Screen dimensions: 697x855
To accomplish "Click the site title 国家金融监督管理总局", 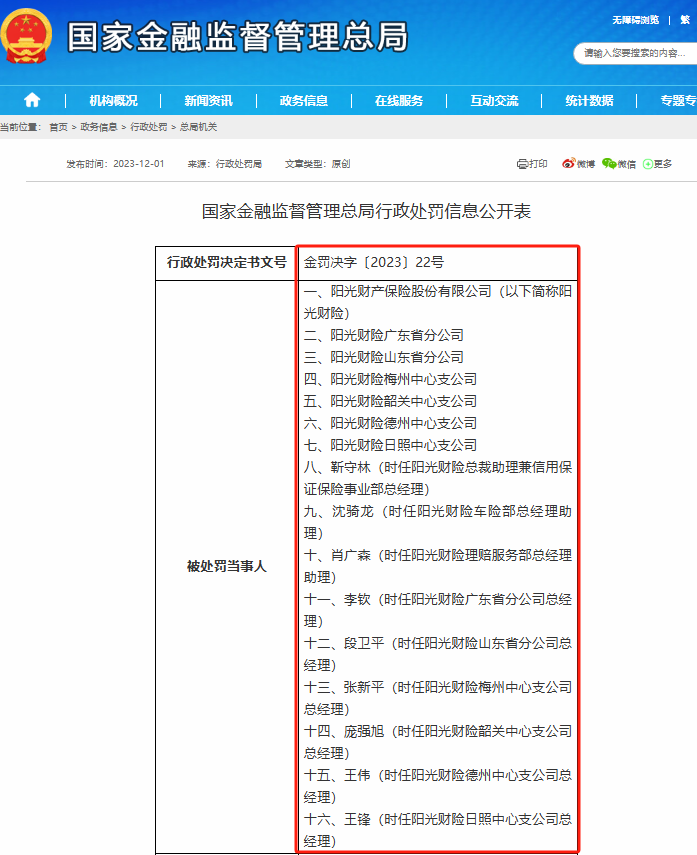I will click(238, 37).
